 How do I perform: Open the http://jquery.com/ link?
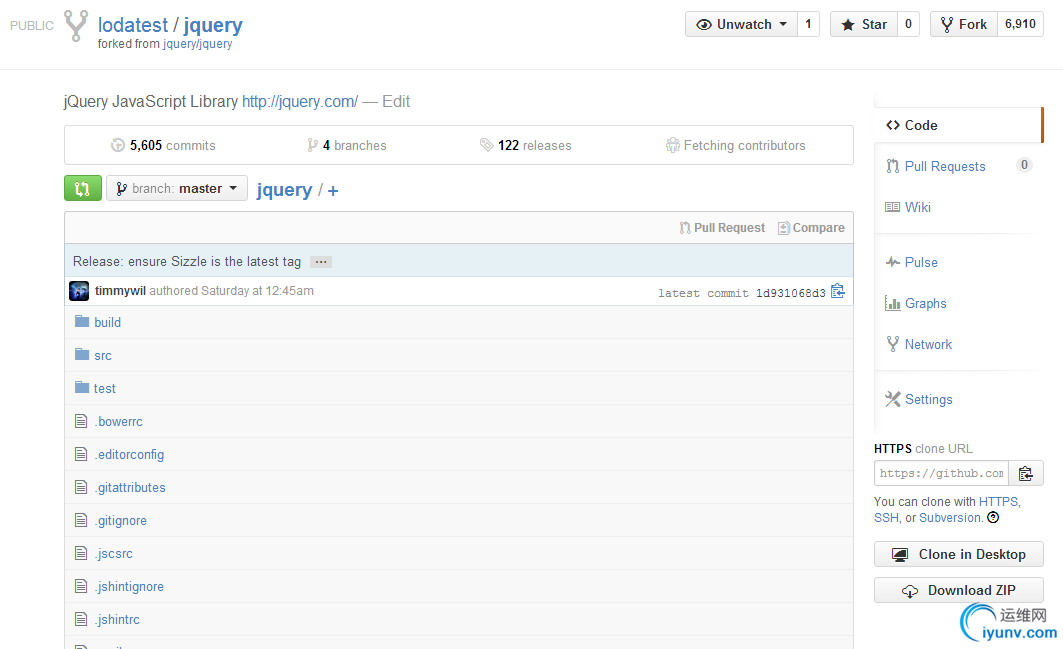click(x=300, y=102)
